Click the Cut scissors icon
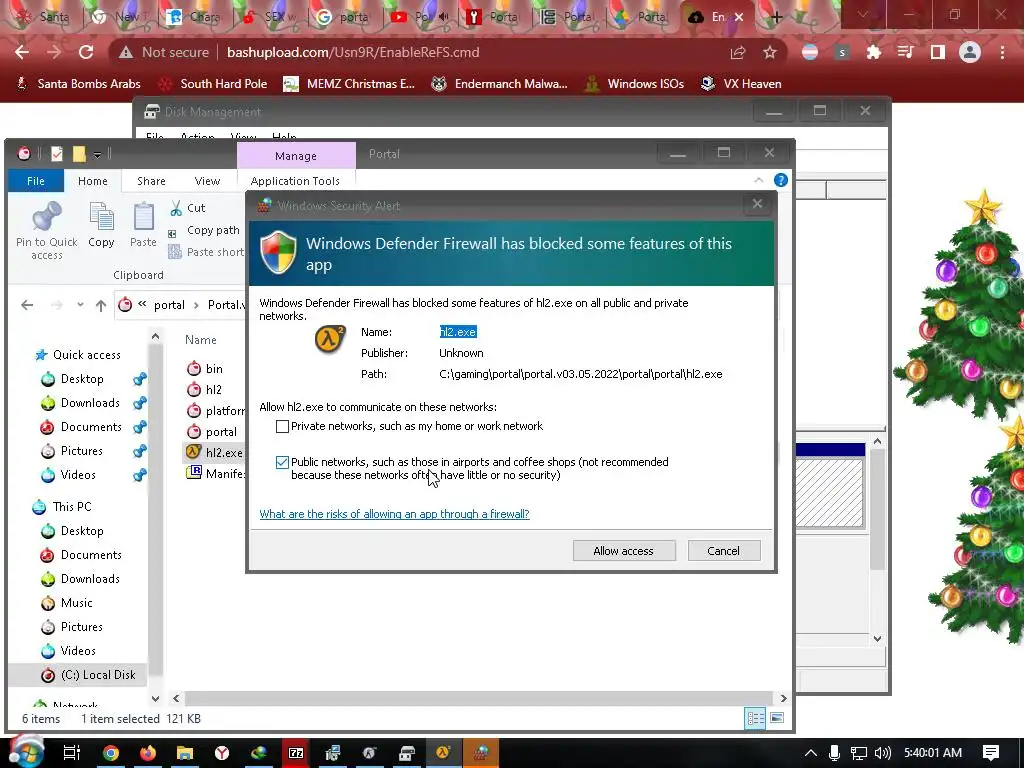The image size is (1024, 768). 176,208
